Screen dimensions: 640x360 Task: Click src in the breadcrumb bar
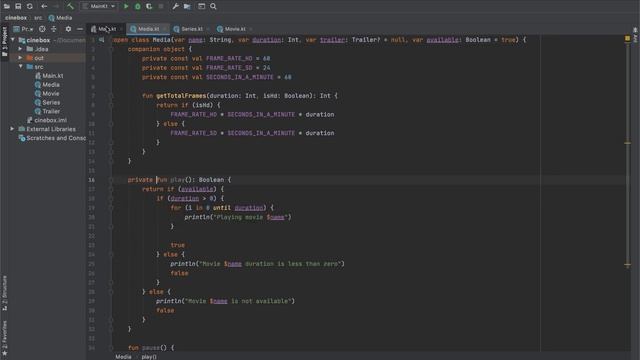[38, 18]
